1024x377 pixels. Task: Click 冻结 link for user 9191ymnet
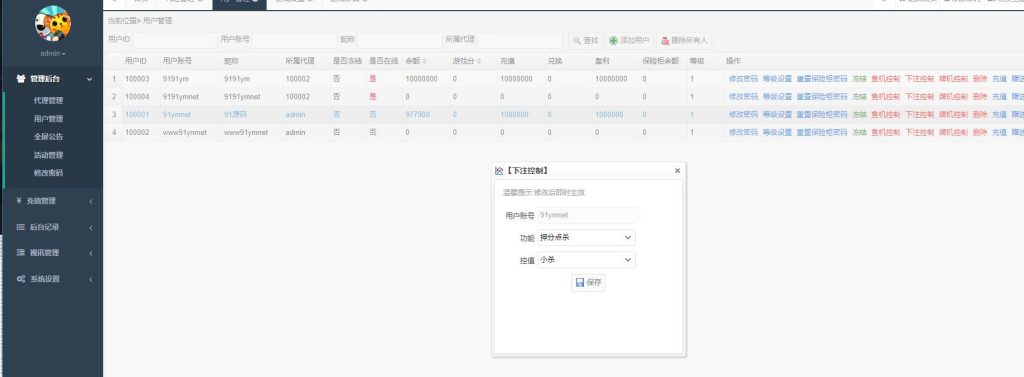[859, 97]
